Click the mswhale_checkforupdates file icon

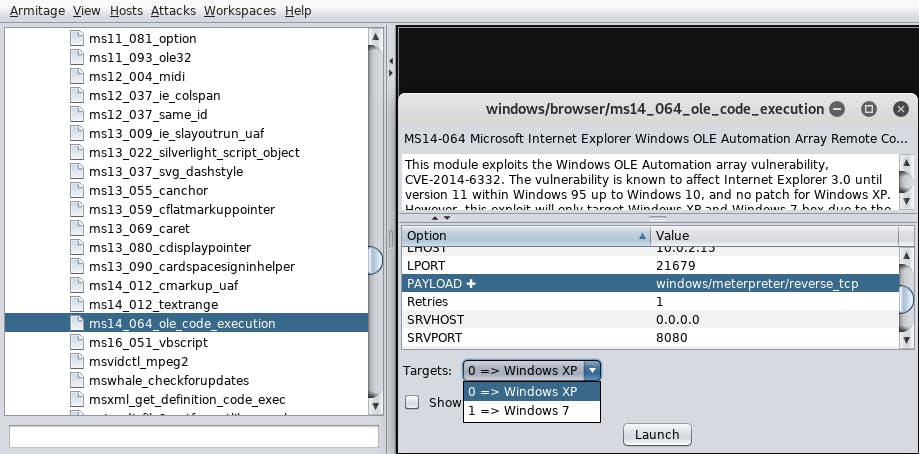(77, 380)
